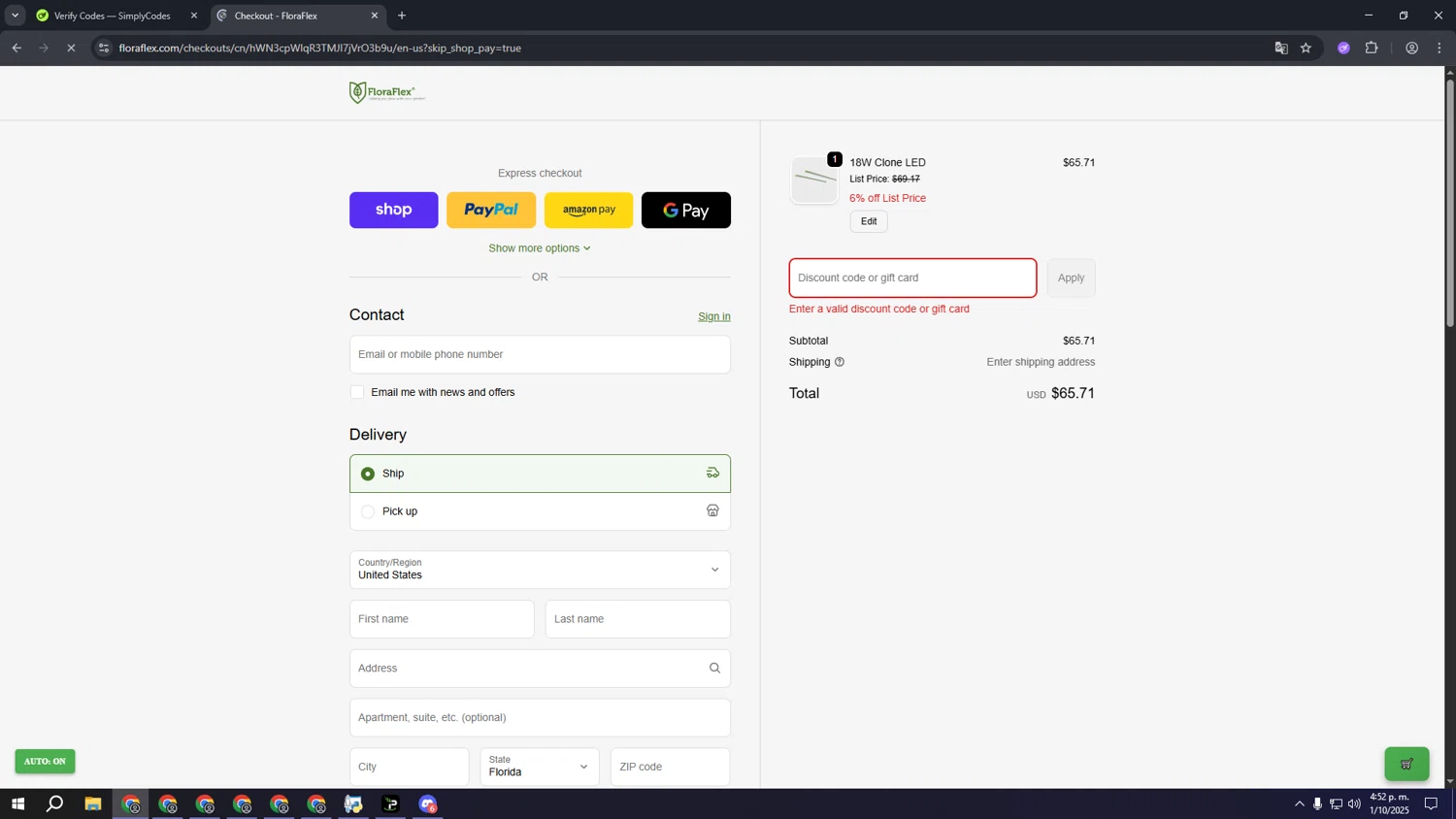Click the shipping truck icon
This screenshot has height=819, width=1456.
(712, 473)
